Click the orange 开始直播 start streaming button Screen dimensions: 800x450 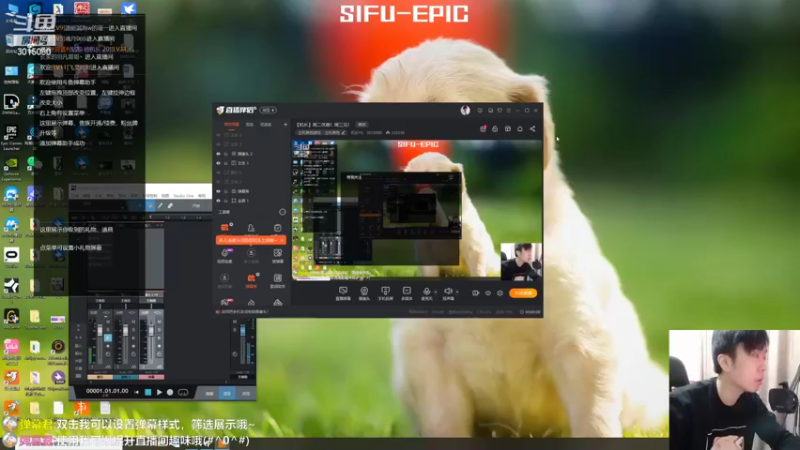click(523, 293)
